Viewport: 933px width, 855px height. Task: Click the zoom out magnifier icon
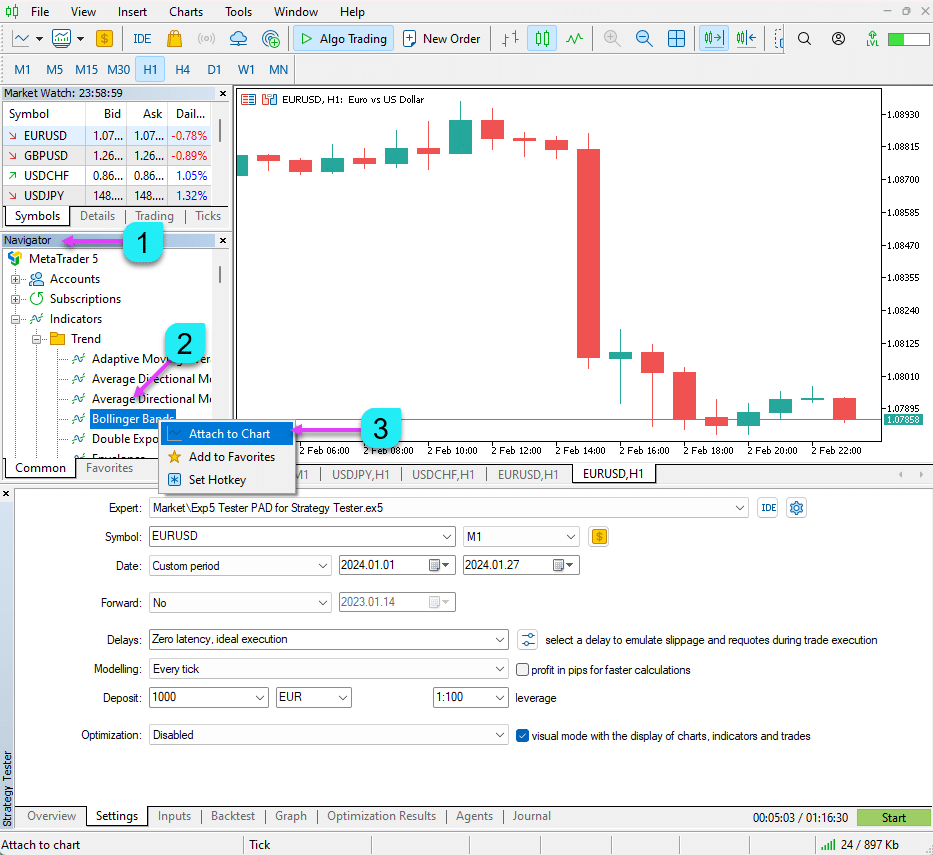click(x=644, y=39)
